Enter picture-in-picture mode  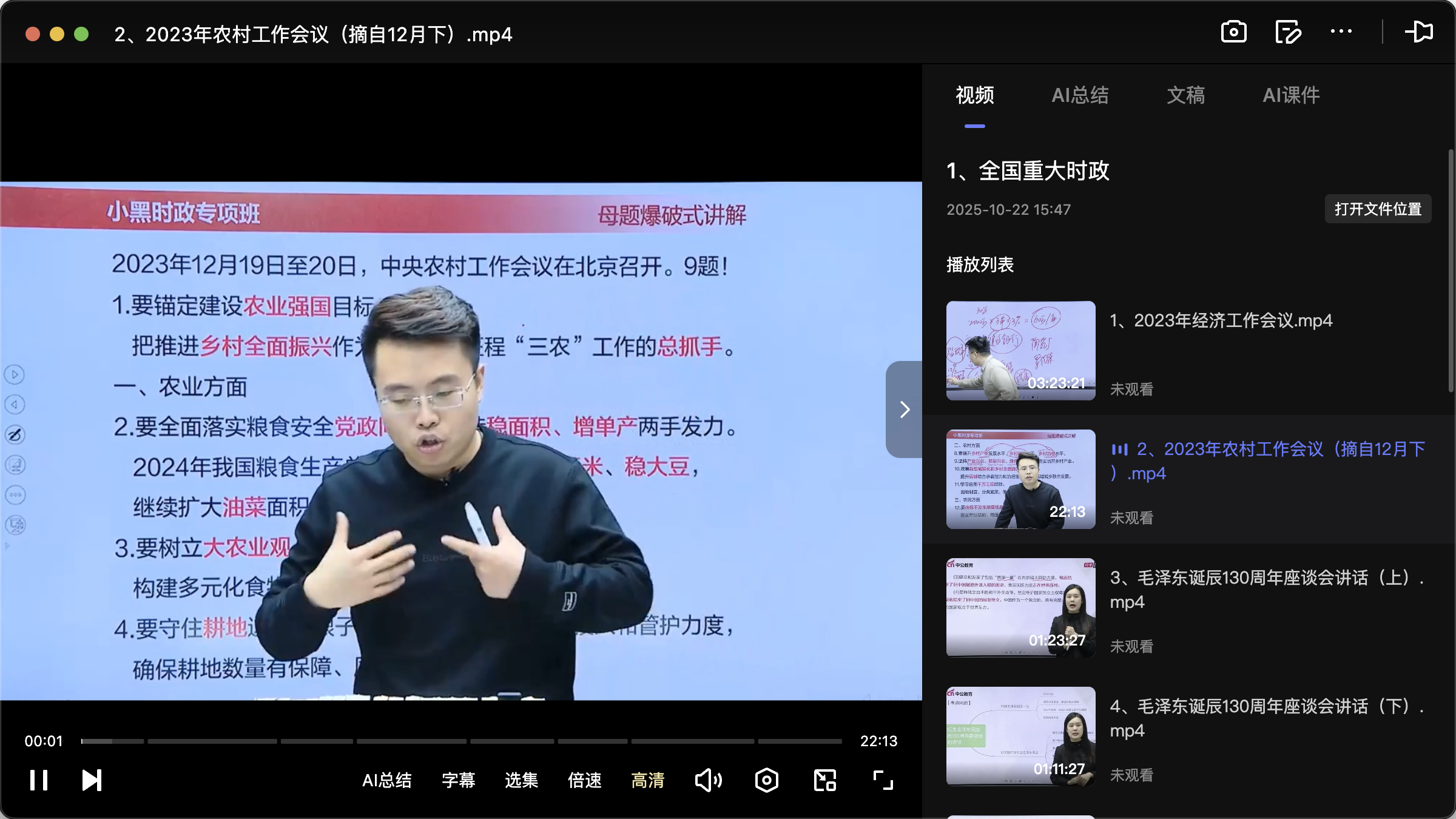824,781
